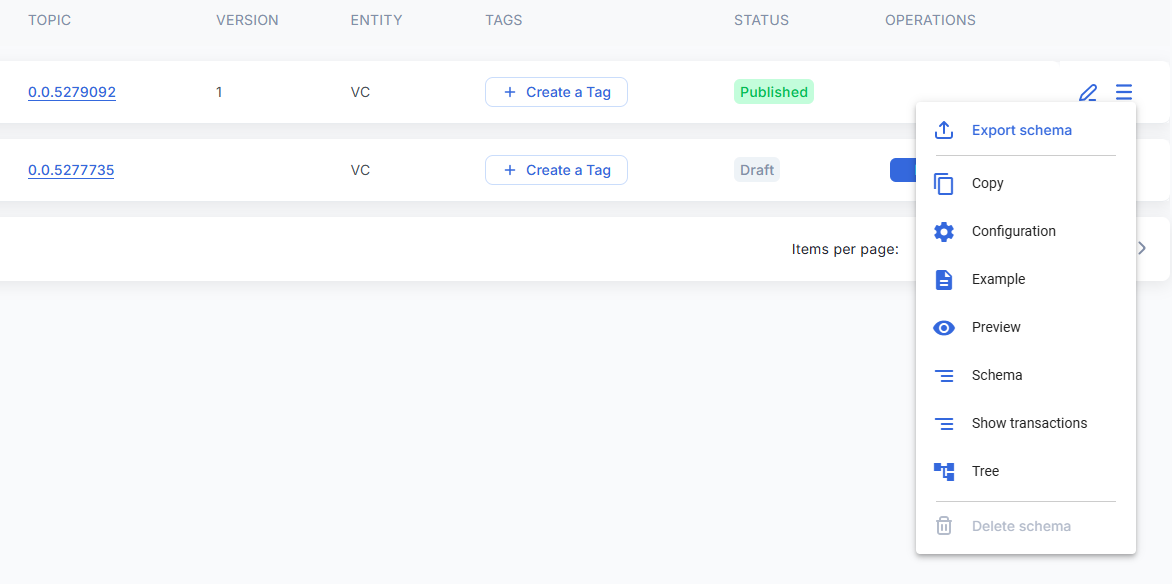
Task: Toggle the hamburger operations menu icon
Action: tap(1124, 92)
